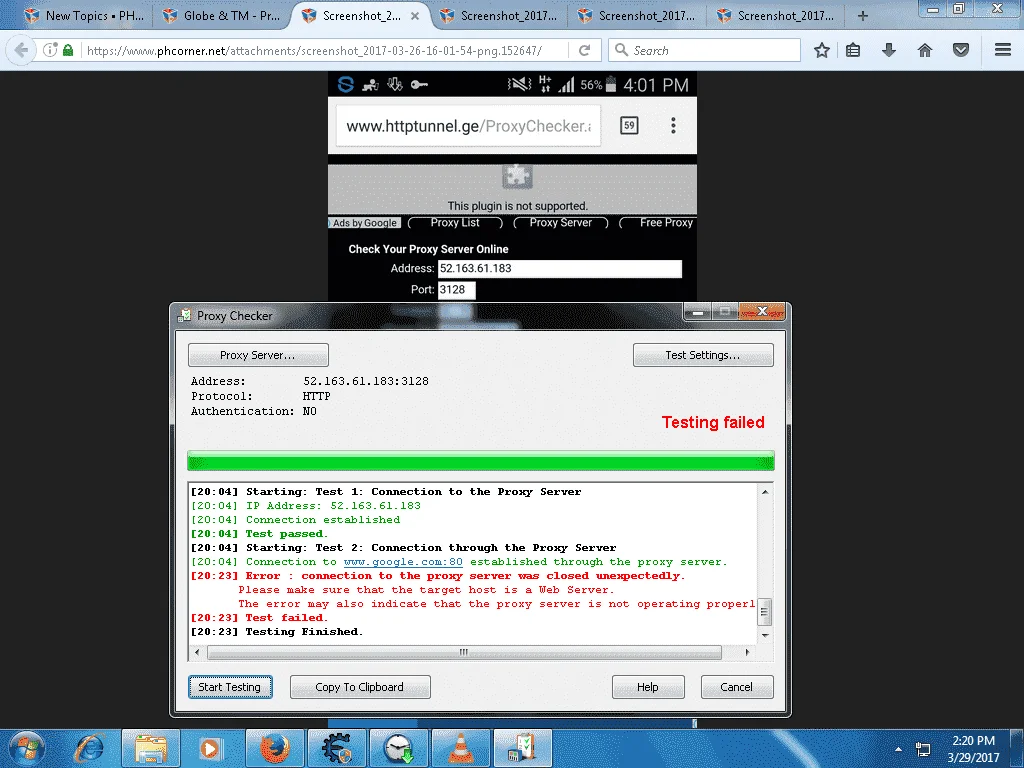Switch to New Topics PH tab
The height and width of the screenshot is (768, 1024).
pyautogui.click(x=84, y=16)
